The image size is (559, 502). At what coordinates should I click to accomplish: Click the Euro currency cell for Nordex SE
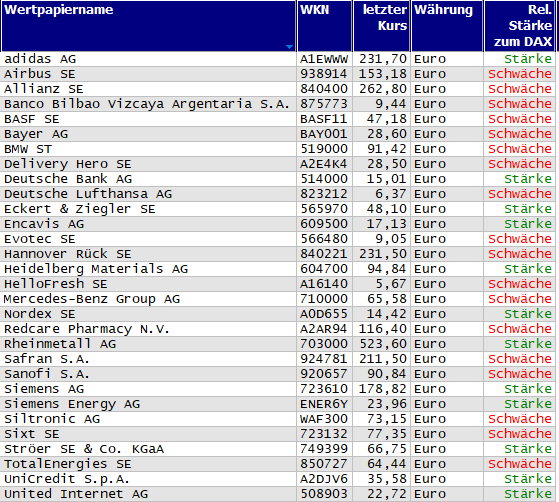pos(430,314)
